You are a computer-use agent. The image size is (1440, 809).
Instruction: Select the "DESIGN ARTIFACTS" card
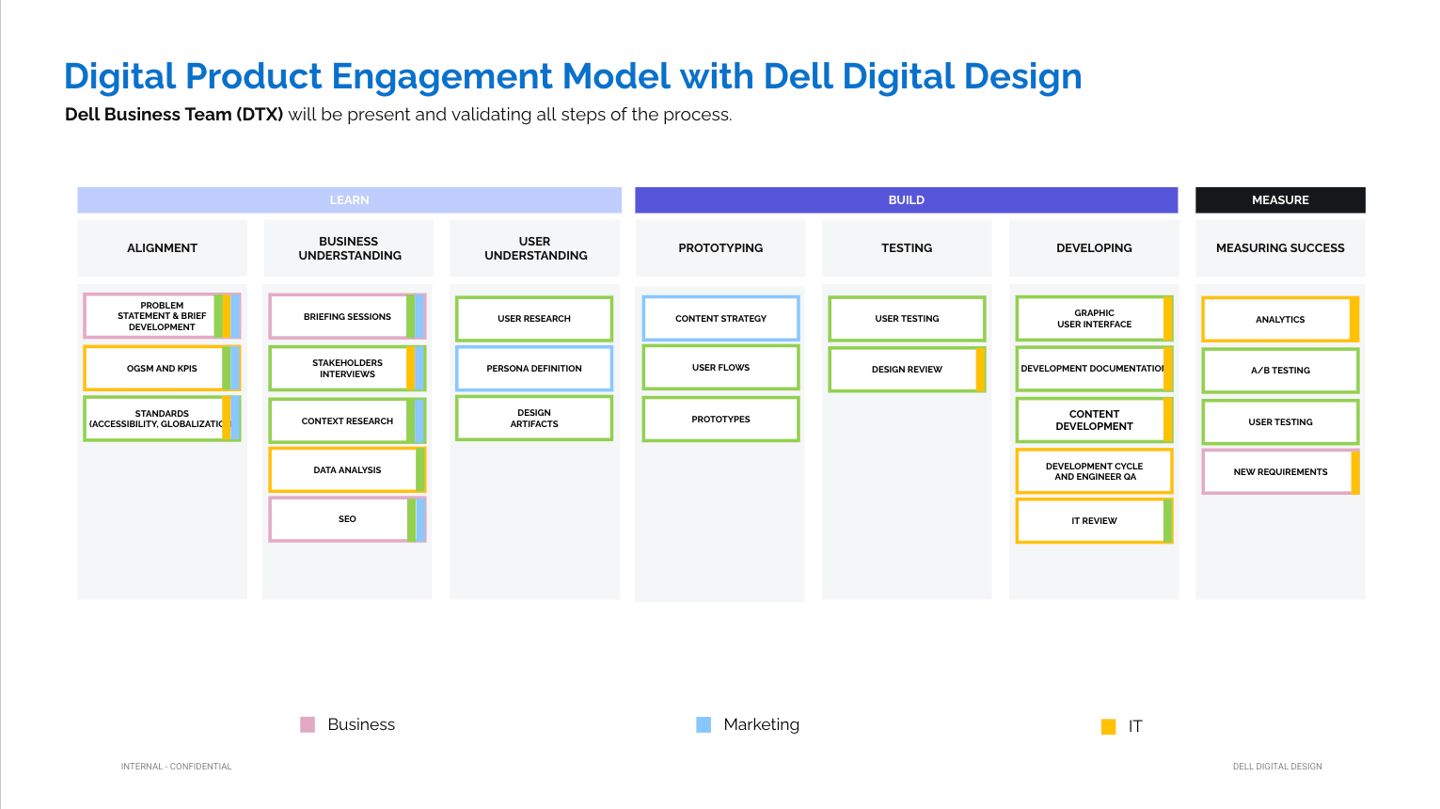click(x=534, y=418)
